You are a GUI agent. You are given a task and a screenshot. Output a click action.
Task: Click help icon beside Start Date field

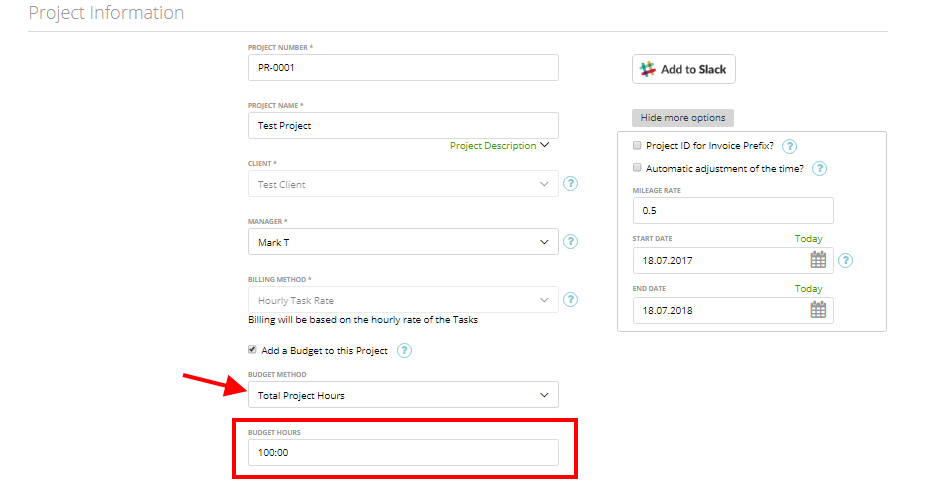pyautogui.click(x=845, y=261)
